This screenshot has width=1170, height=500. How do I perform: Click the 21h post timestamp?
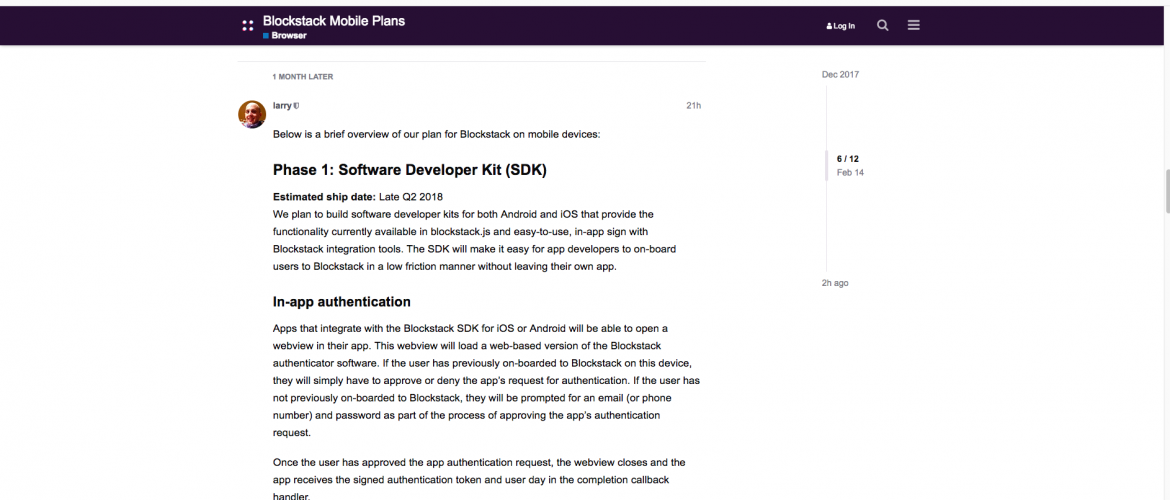point(693,105)
